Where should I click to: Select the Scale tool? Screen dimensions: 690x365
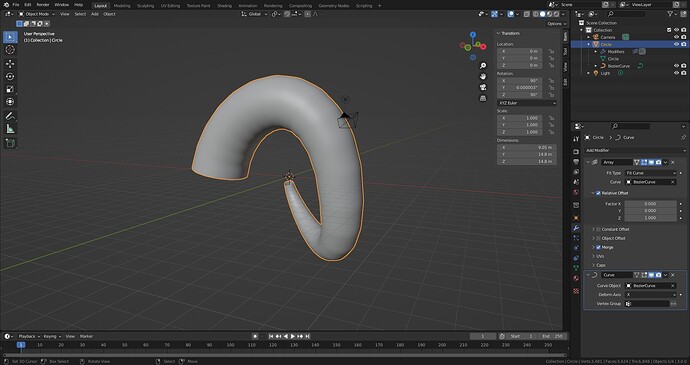point(10,89)
